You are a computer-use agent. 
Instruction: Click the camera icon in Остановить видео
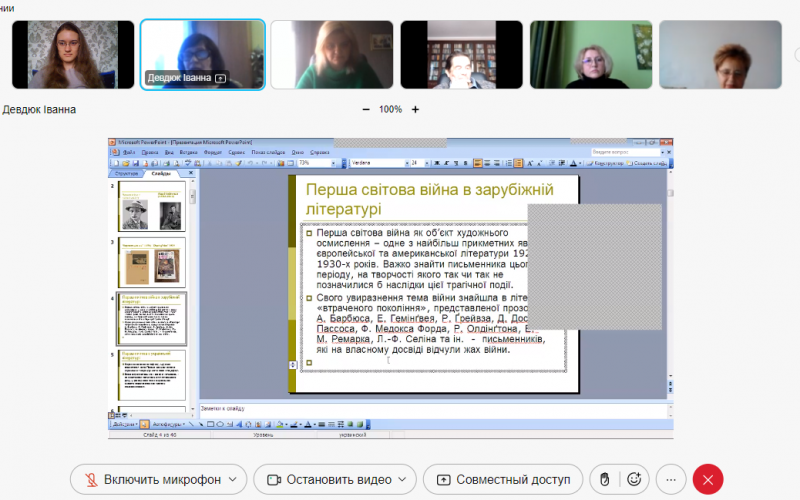272,479
